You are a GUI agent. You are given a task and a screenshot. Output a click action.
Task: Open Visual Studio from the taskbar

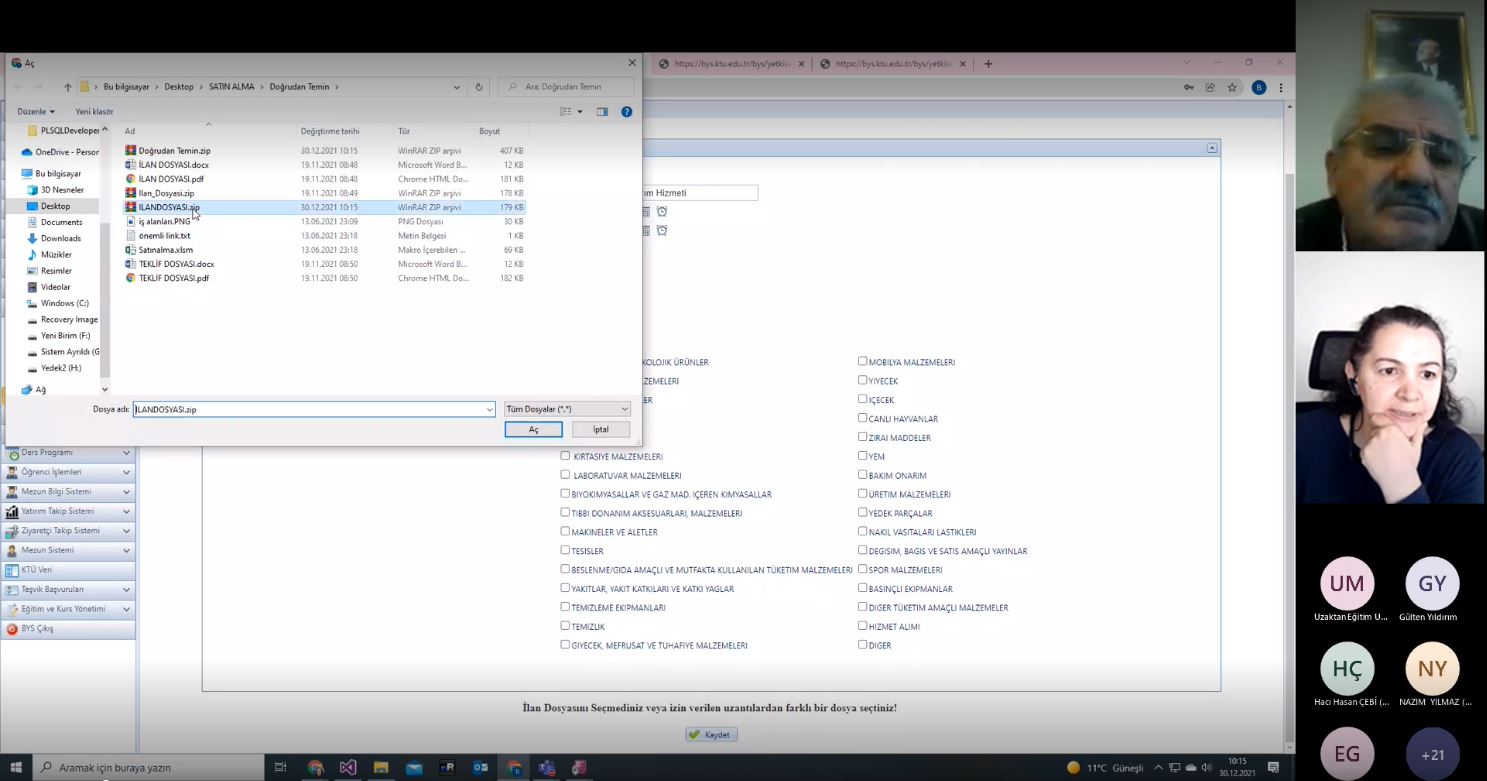click(347, 768)
